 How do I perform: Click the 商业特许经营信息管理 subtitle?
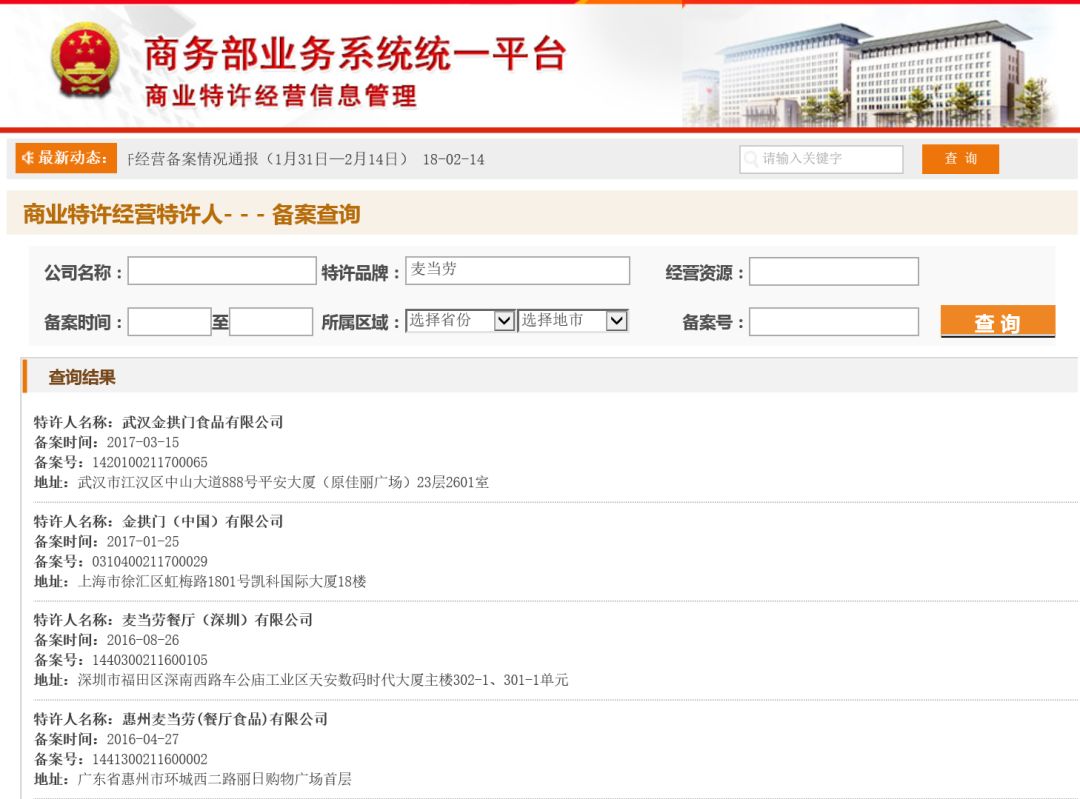pyautogui.click(x=280, y=95)
